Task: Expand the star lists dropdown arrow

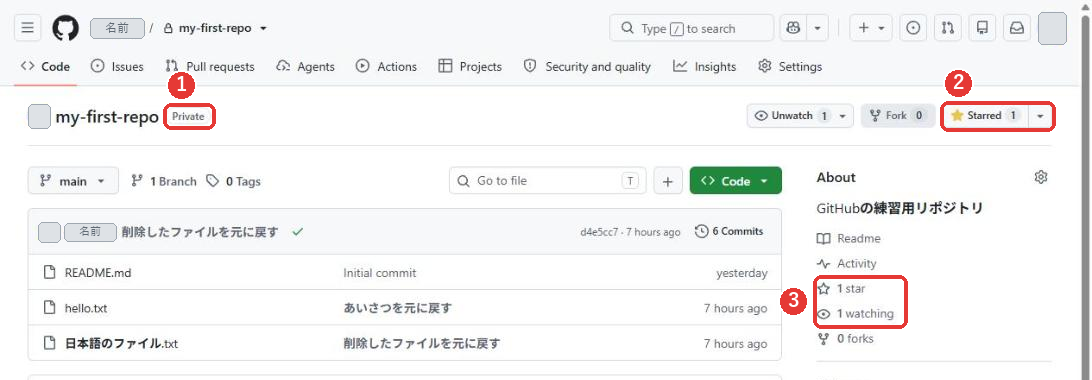Action: click(x=1040, y=116)
